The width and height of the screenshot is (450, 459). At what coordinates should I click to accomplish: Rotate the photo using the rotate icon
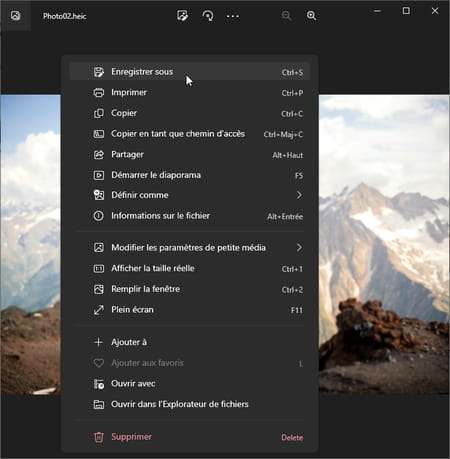208,15
